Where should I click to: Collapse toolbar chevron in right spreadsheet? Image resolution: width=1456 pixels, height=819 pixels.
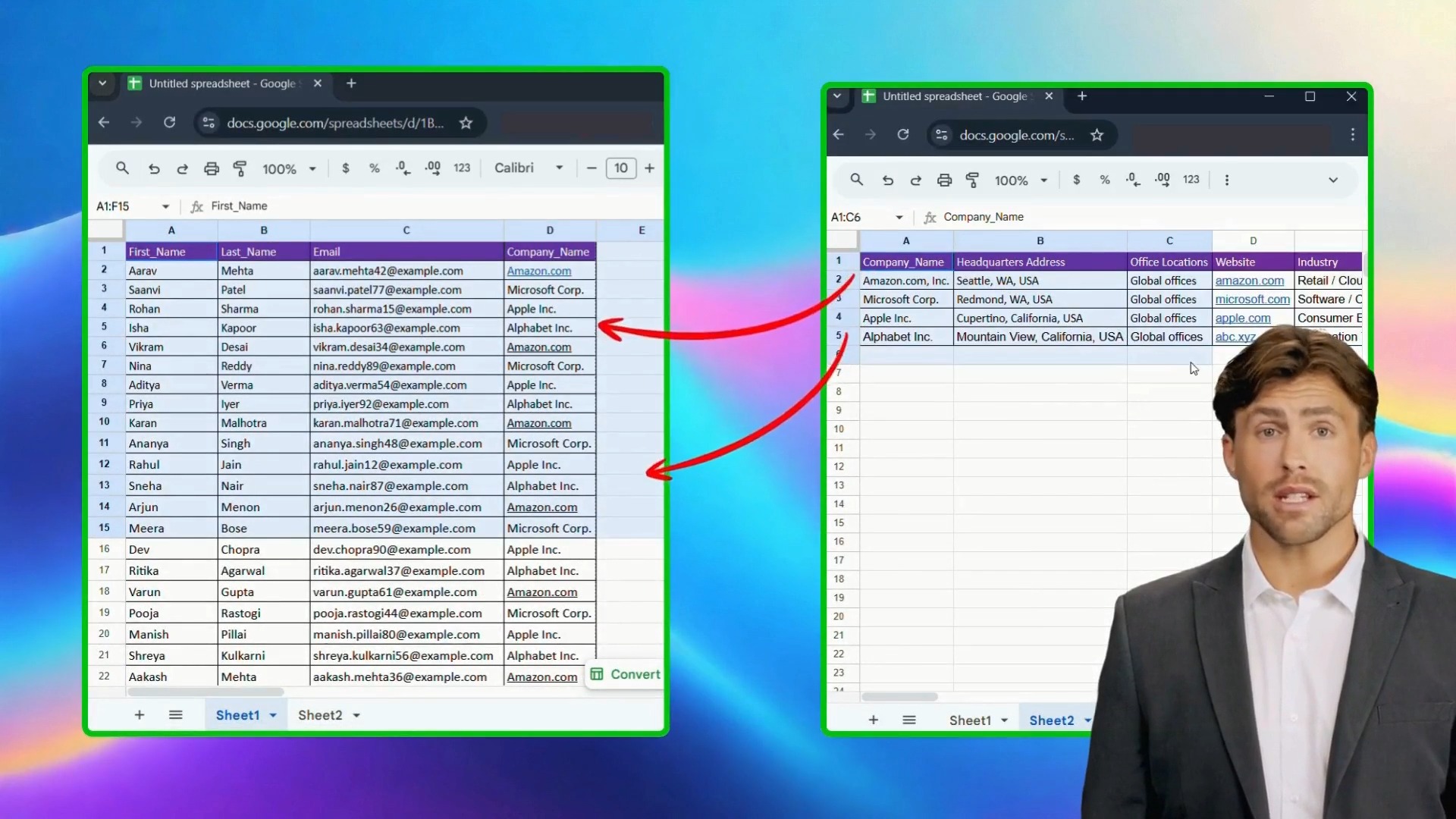[1333, 180]
